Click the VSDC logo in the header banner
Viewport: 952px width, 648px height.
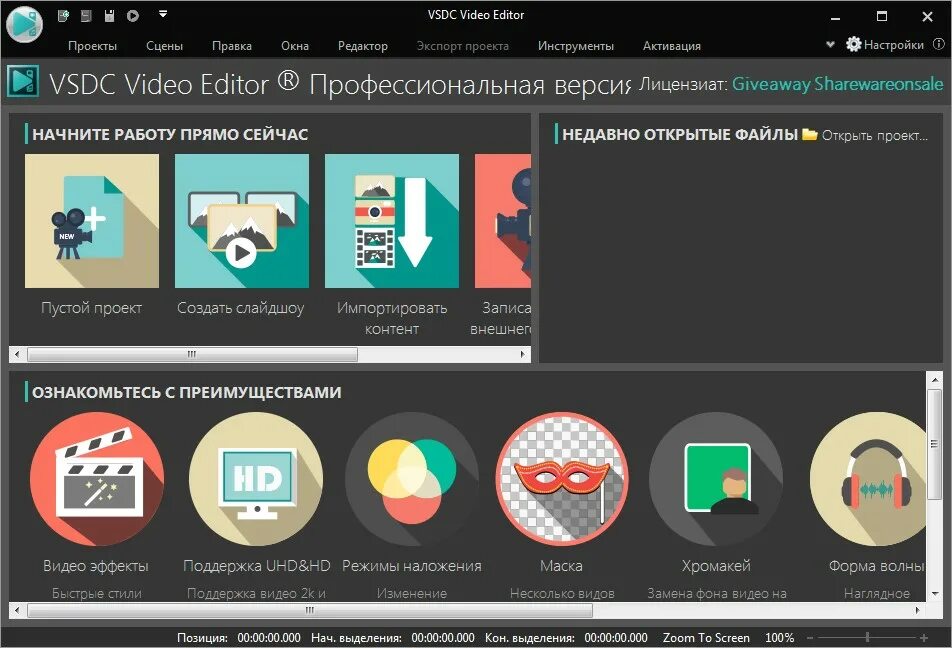click(23, 81)
